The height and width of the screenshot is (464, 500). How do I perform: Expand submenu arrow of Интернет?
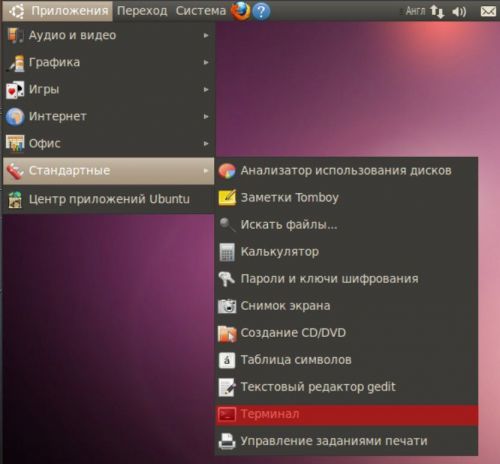[x=206, y=116]
